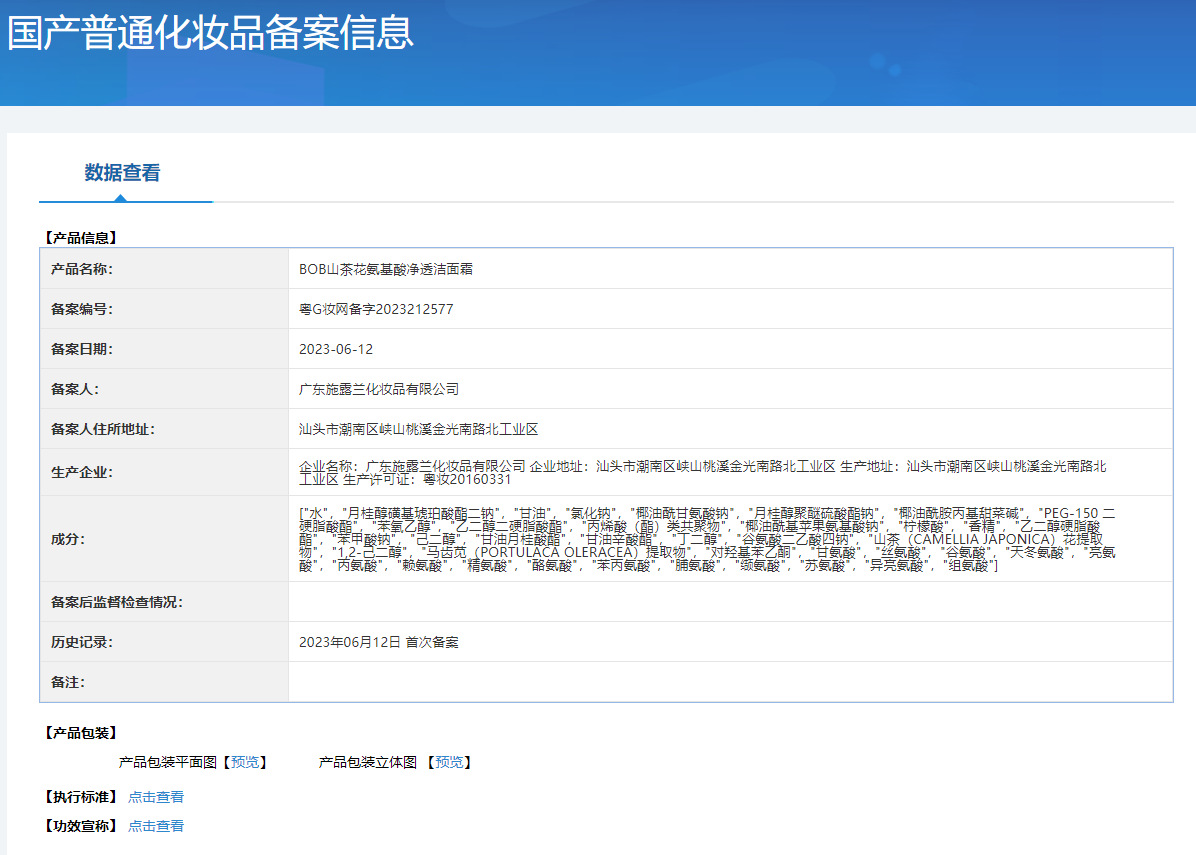Click the 生产企业 details text
Image resolution: width=1196 pixels, height=855 pixels.
[702, 472]
